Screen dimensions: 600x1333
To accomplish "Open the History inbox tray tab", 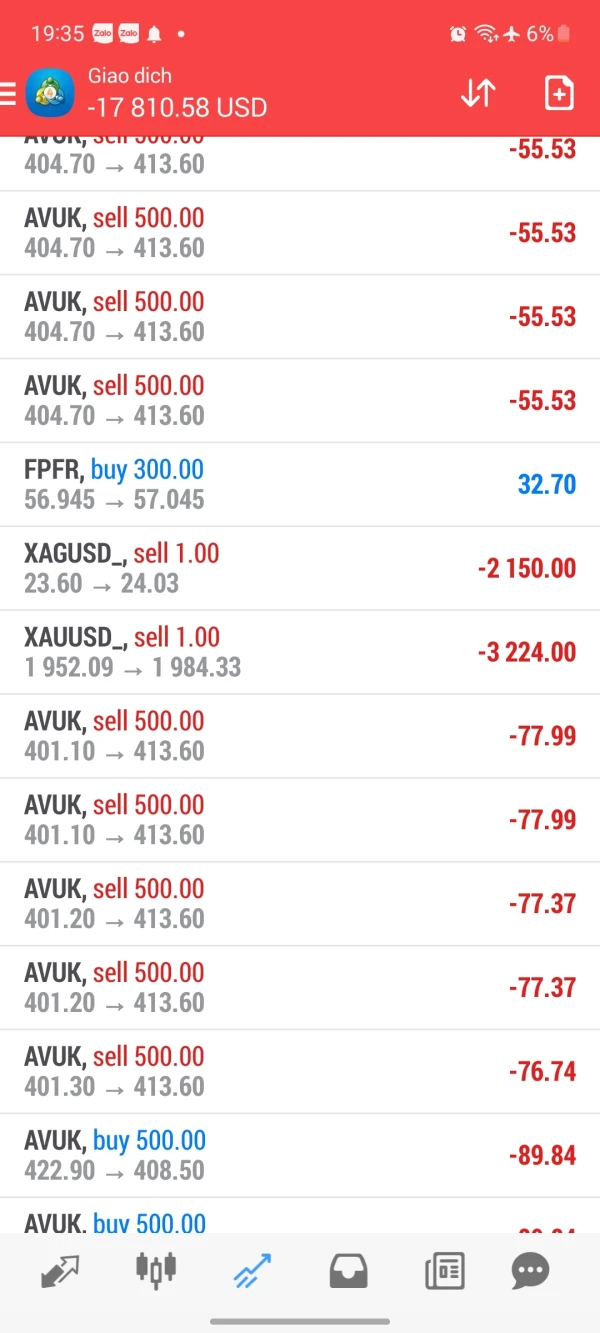I will click(x=348, y=1271).
